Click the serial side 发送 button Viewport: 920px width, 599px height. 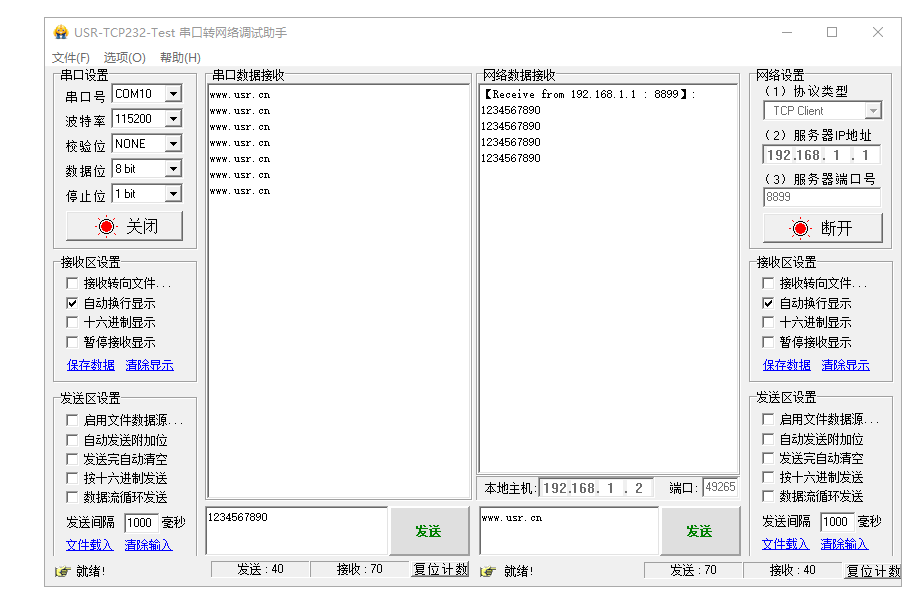[428, 531]
